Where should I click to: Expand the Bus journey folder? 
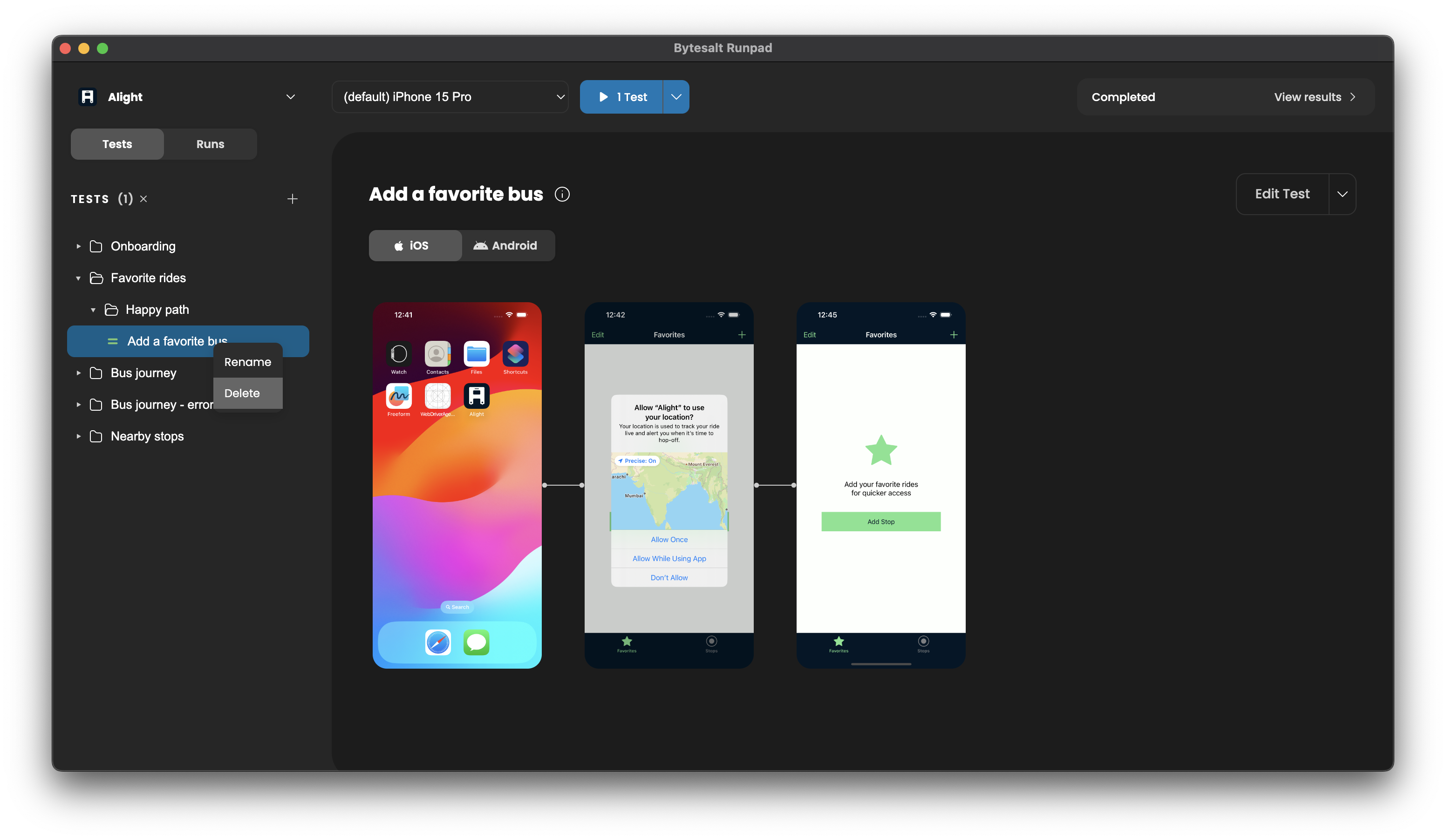[79, 372]
